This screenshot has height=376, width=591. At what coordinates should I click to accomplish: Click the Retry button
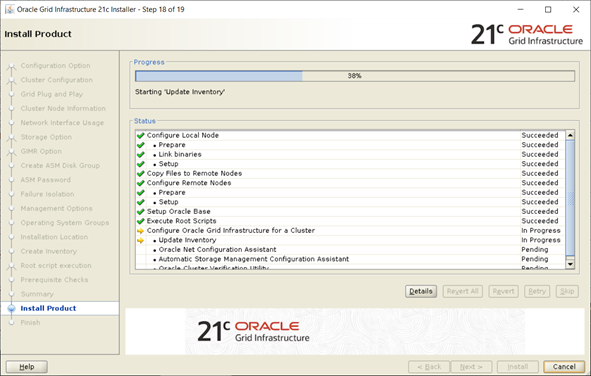537,291
